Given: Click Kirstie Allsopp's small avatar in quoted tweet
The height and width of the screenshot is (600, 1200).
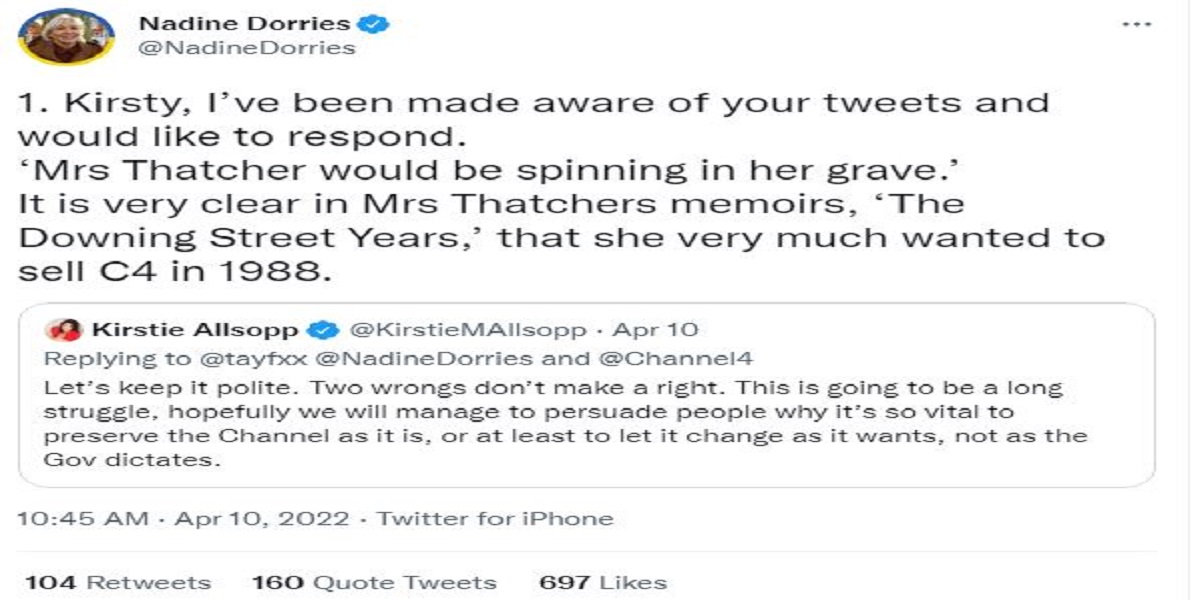Looking at the screenshot, I should coord(64,330).
